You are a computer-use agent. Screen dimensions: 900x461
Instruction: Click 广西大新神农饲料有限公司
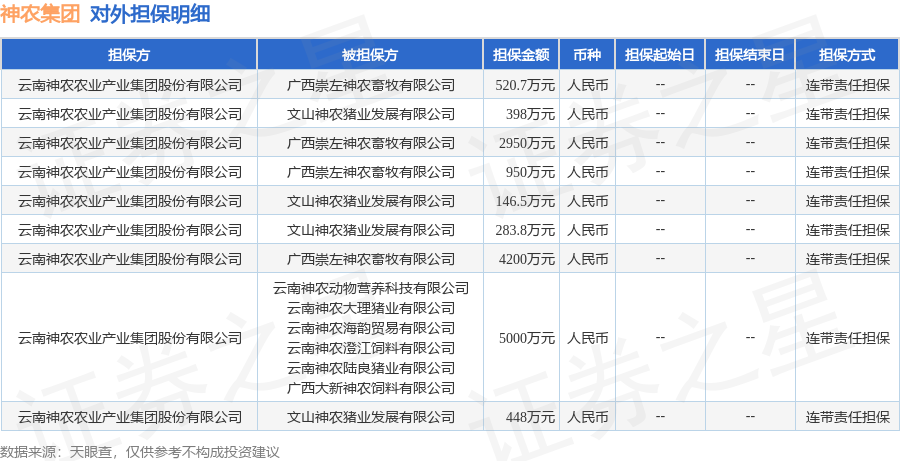371,388
